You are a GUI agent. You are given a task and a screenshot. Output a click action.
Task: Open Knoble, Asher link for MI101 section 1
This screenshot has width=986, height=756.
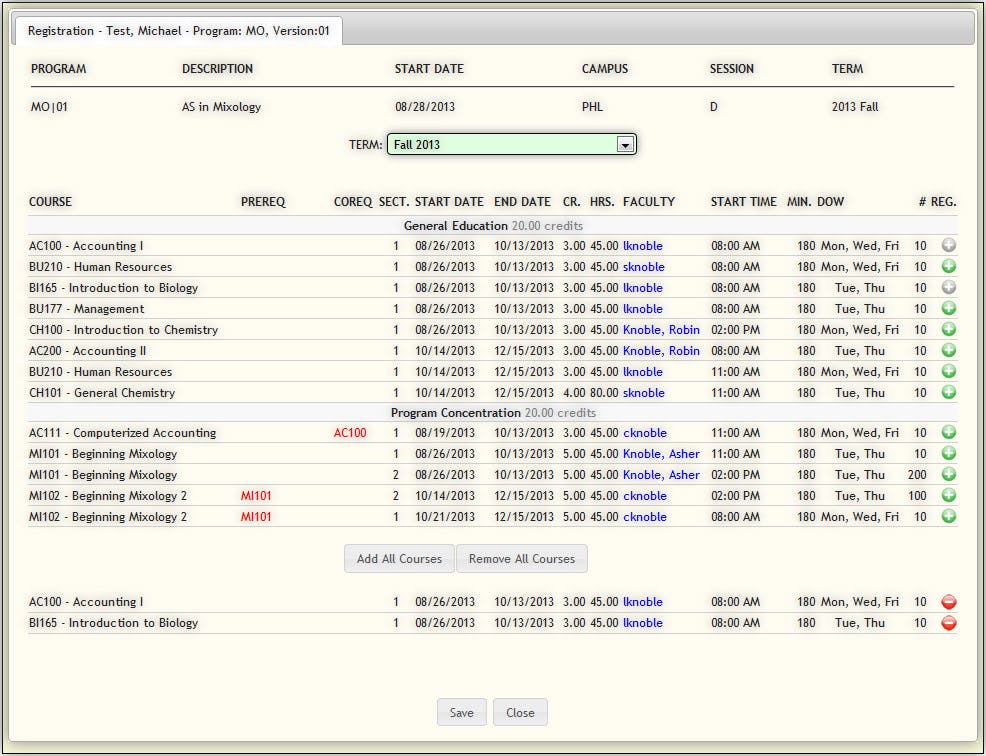tap(662, 453)
